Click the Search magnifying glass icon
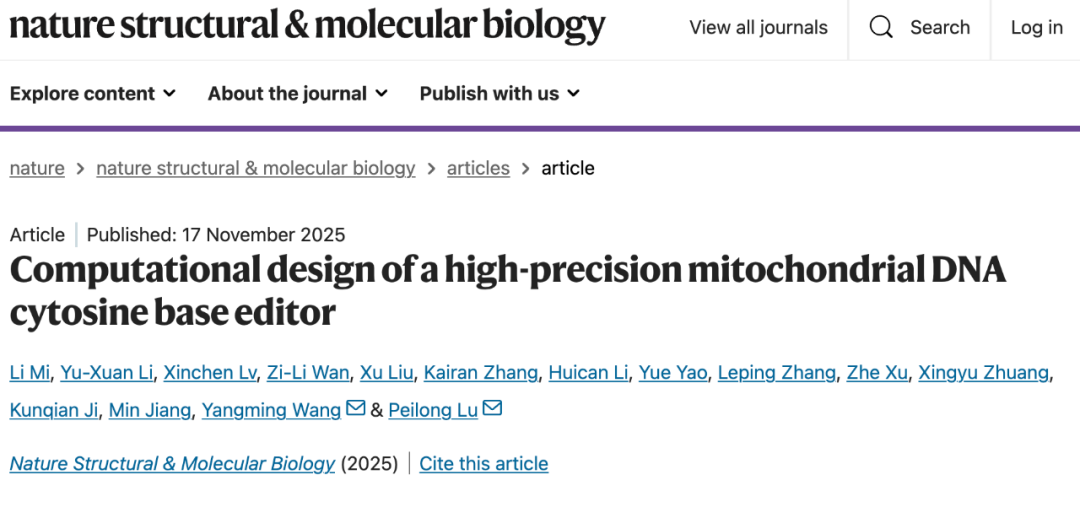Image resolution: width=1080 pixels, height=518 pixels. [881, 28]
